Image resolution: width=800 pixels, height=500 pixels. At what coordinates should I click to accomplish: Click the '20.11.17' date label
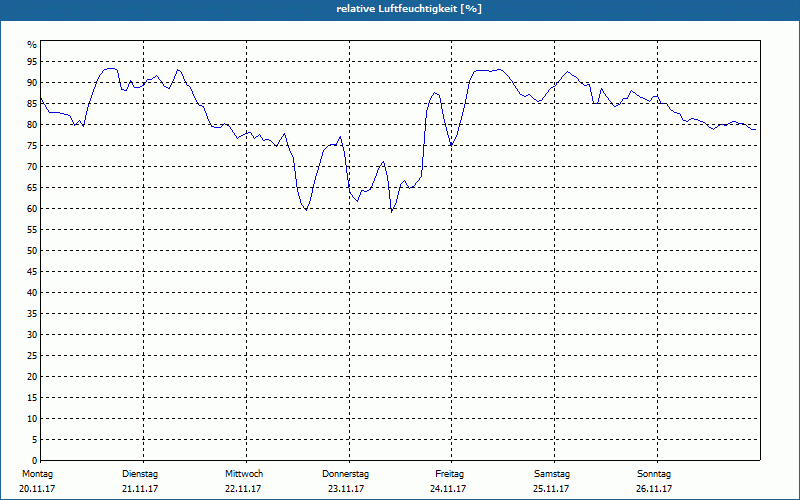coord(37,489)
